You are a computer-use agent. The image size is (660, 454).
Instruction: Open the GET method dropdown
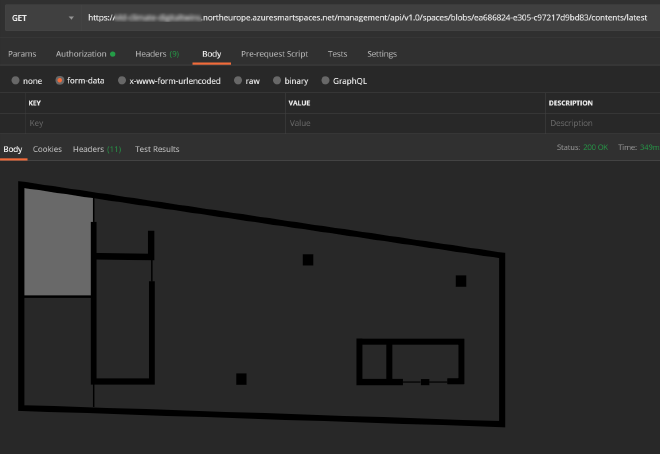point(42,18)
